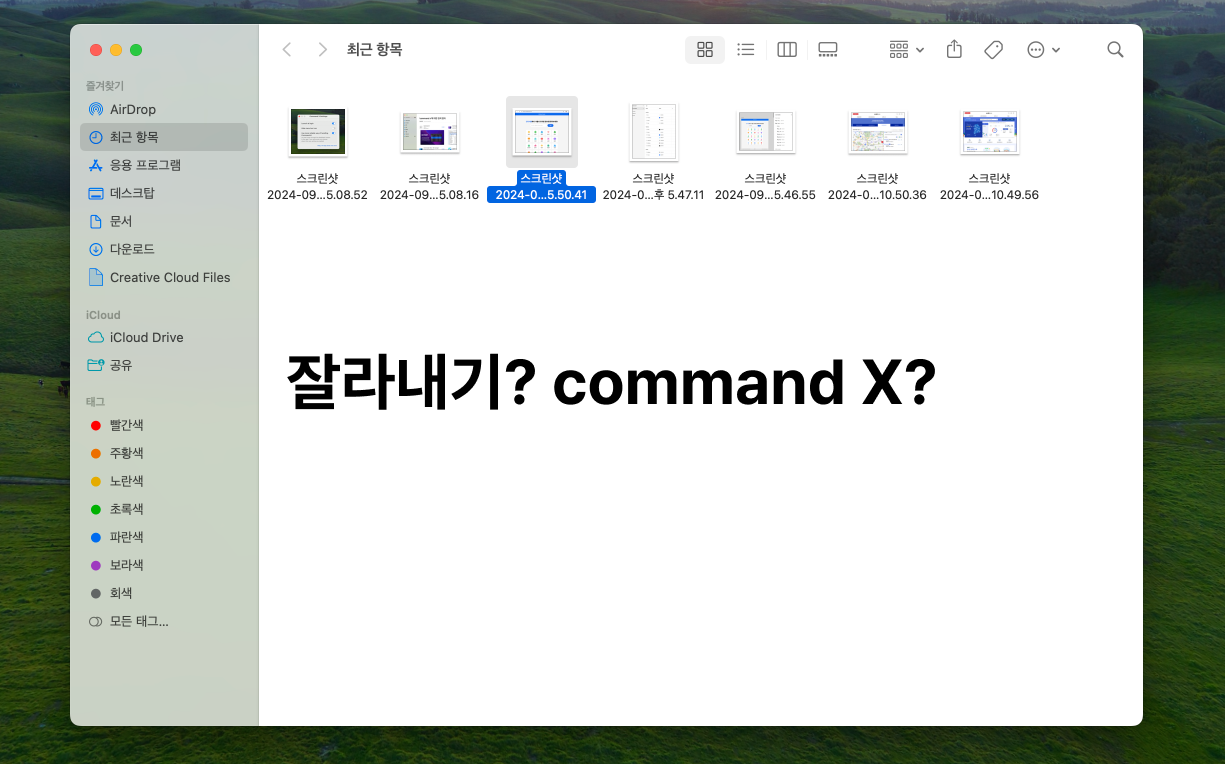Click the highlighted filename 2024-0...5.50.41

(x=541, y=195)
